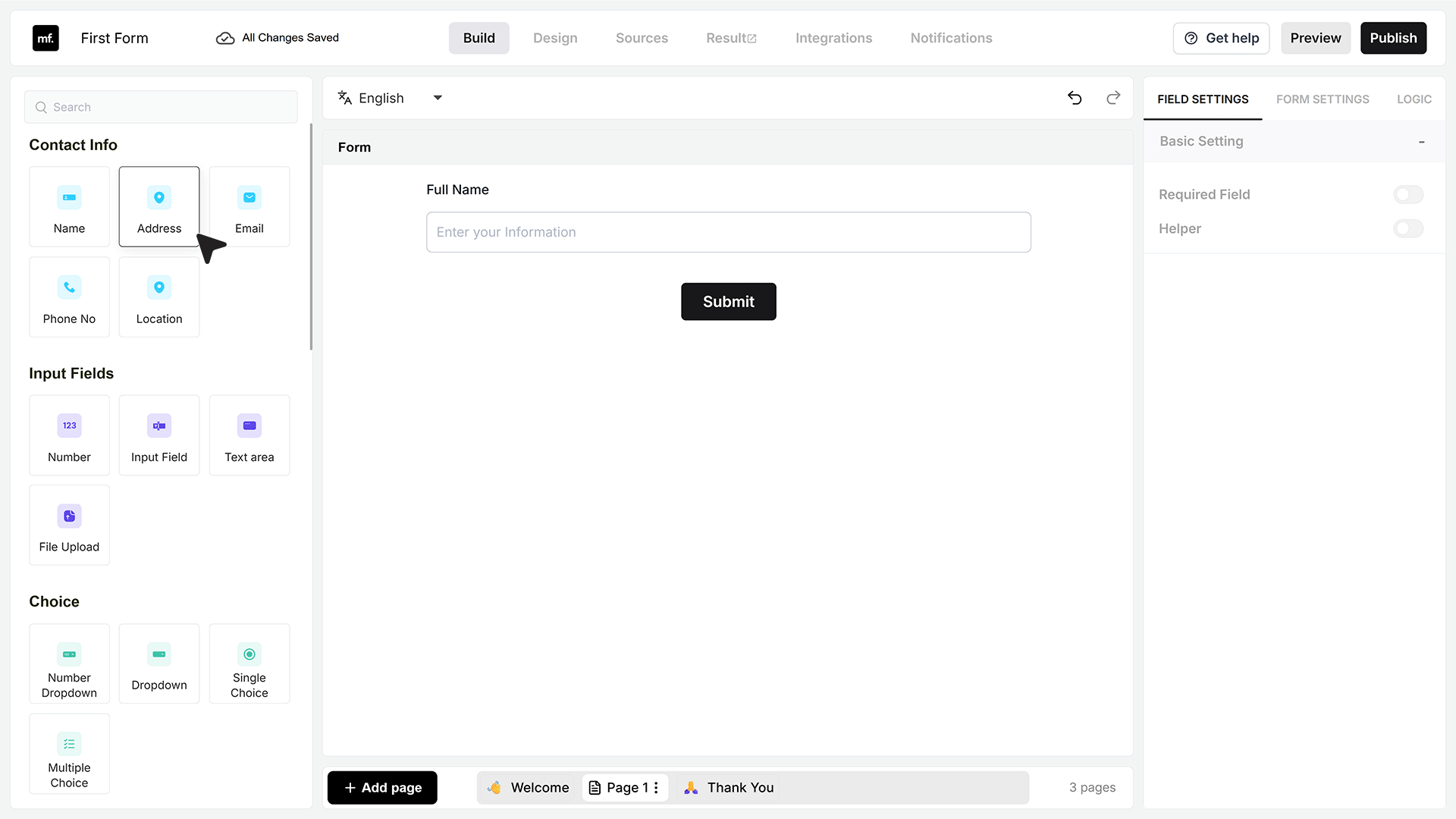Click the Preview button
This screenshot has width=1456, height=819.
pyautogui.click(x=1316, y=38)
